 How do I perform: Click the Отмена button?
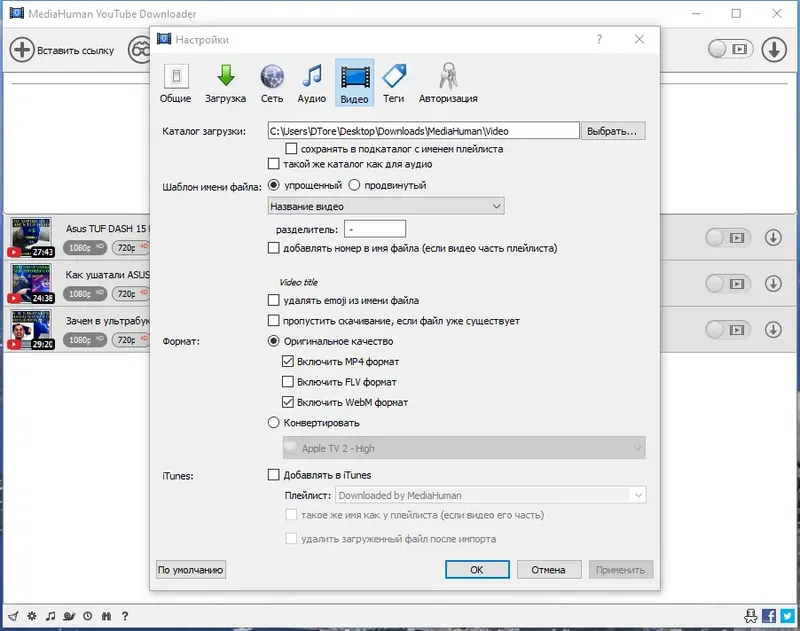(x=549, y=570)
